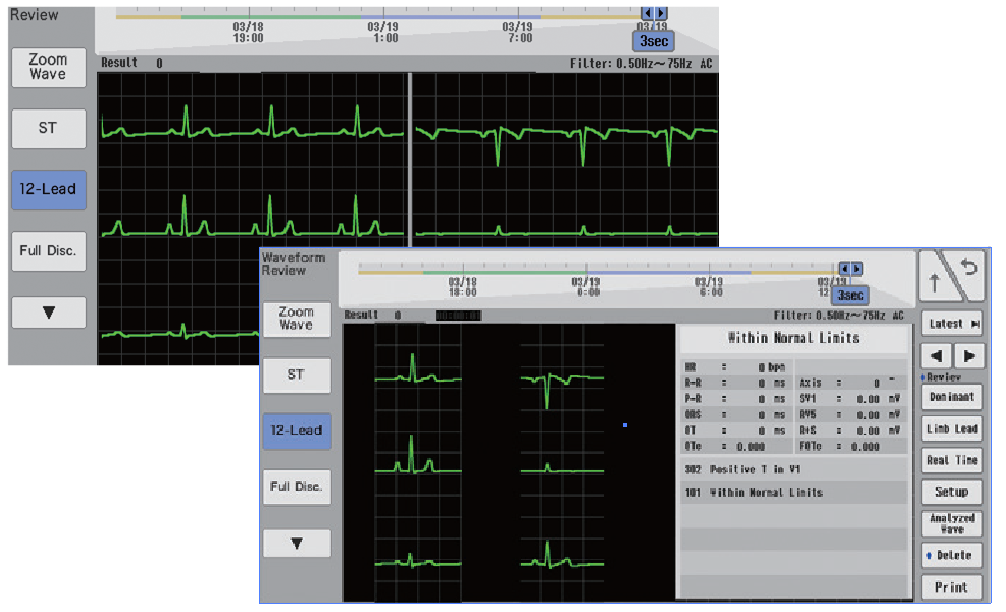1006x612 pixels.
Task: Click the 03/19 0:00 position on front timeline
Action: pos(586,286)
